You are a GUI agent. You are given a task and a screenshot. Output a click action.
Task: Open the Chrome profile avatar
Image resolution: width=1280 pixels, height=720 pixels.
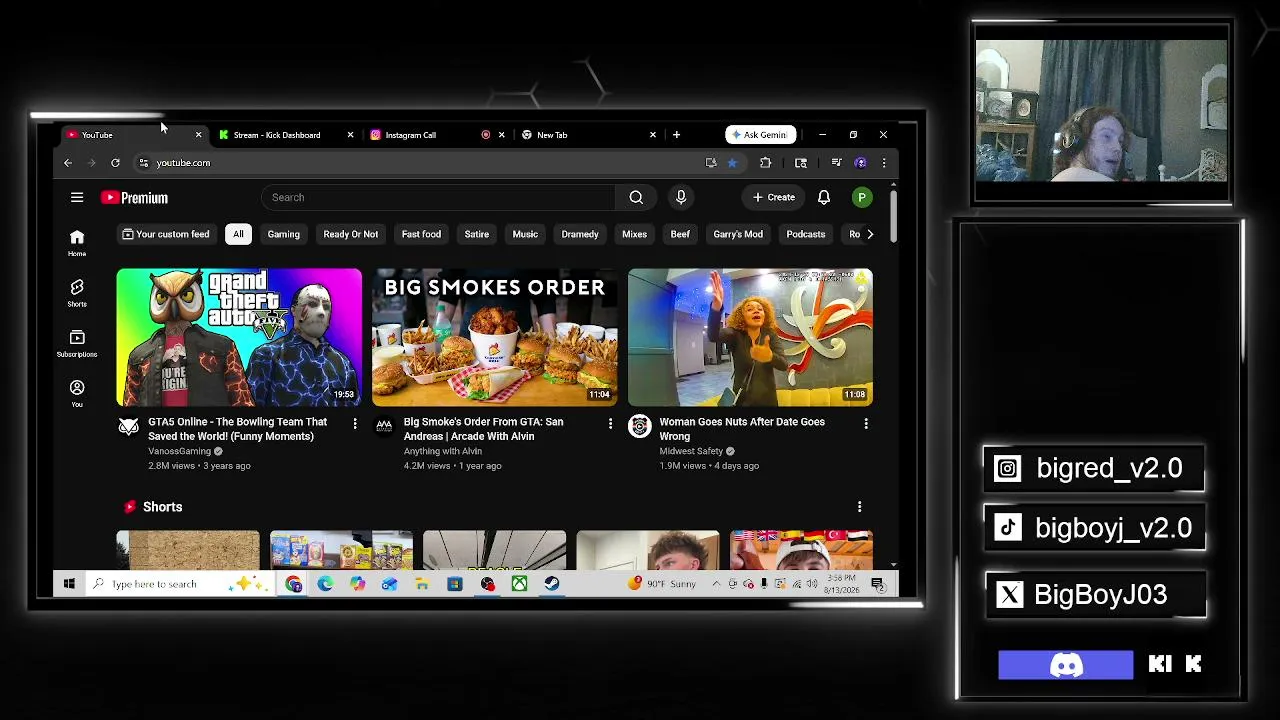(x=860, y=163)
